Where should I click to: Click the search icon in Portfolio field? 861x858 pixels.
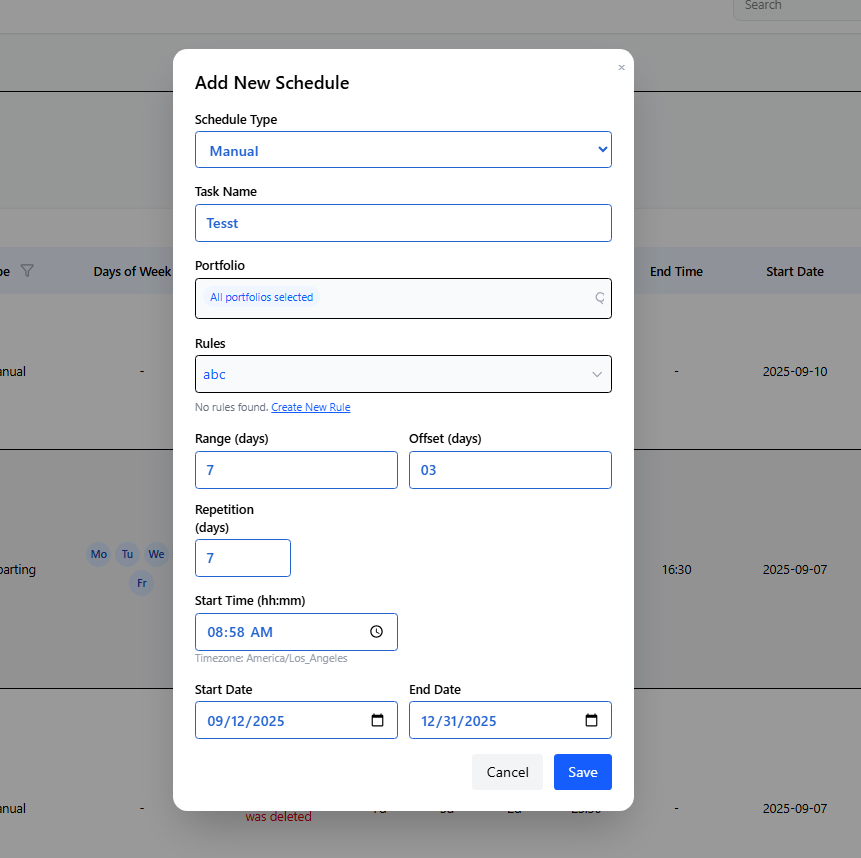pyautogui.click(x=599, y=297)
